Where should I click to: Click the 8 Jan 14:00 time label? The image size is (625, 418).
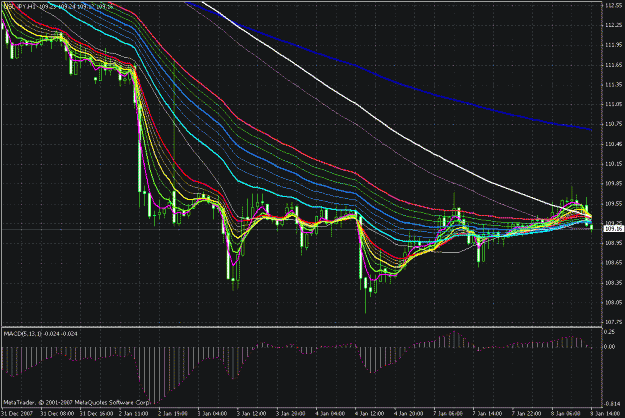click(605, 414)
